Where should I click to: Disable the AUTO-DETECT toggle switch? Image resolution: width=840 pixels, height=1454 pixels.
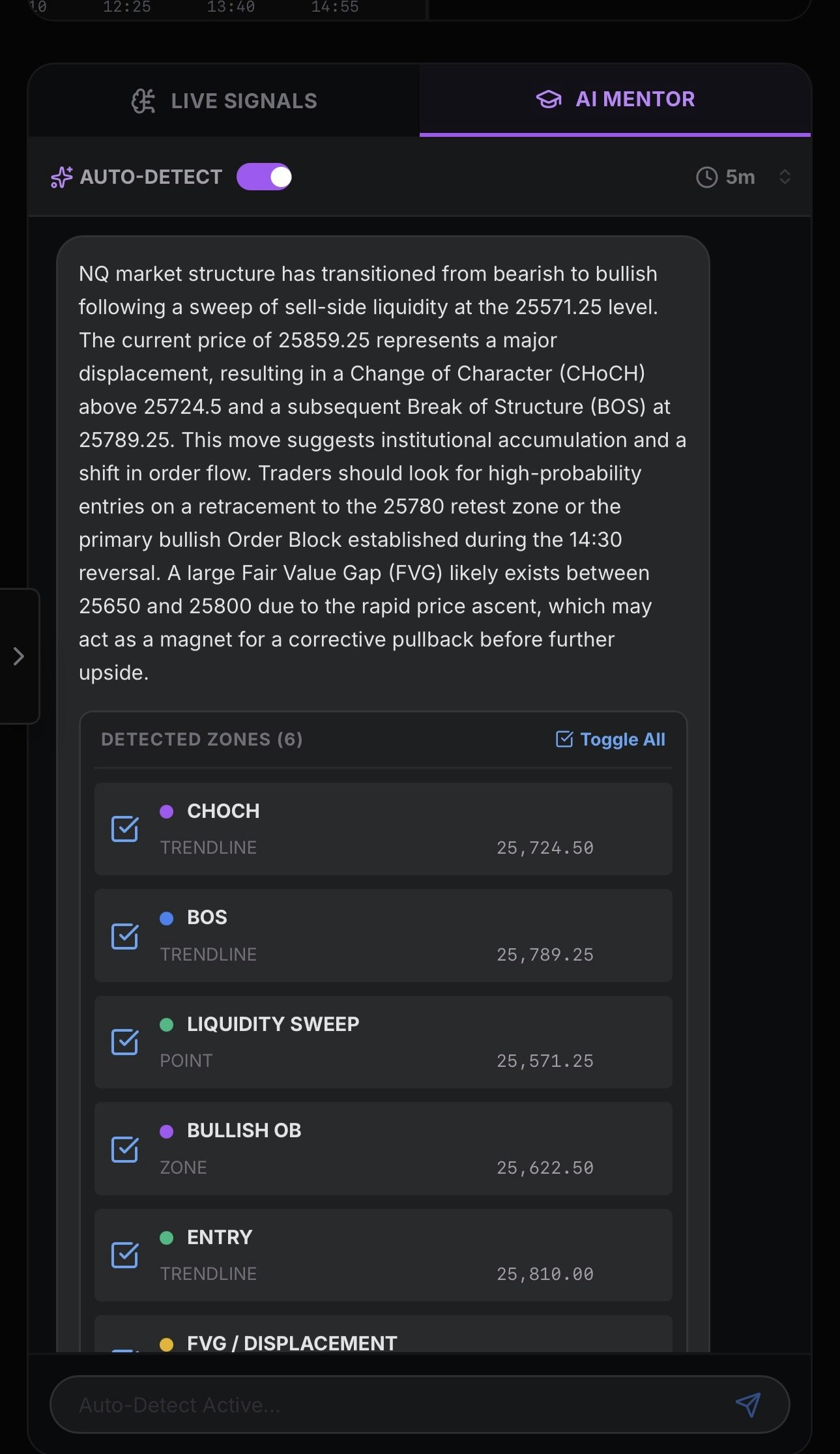point(263,176)
